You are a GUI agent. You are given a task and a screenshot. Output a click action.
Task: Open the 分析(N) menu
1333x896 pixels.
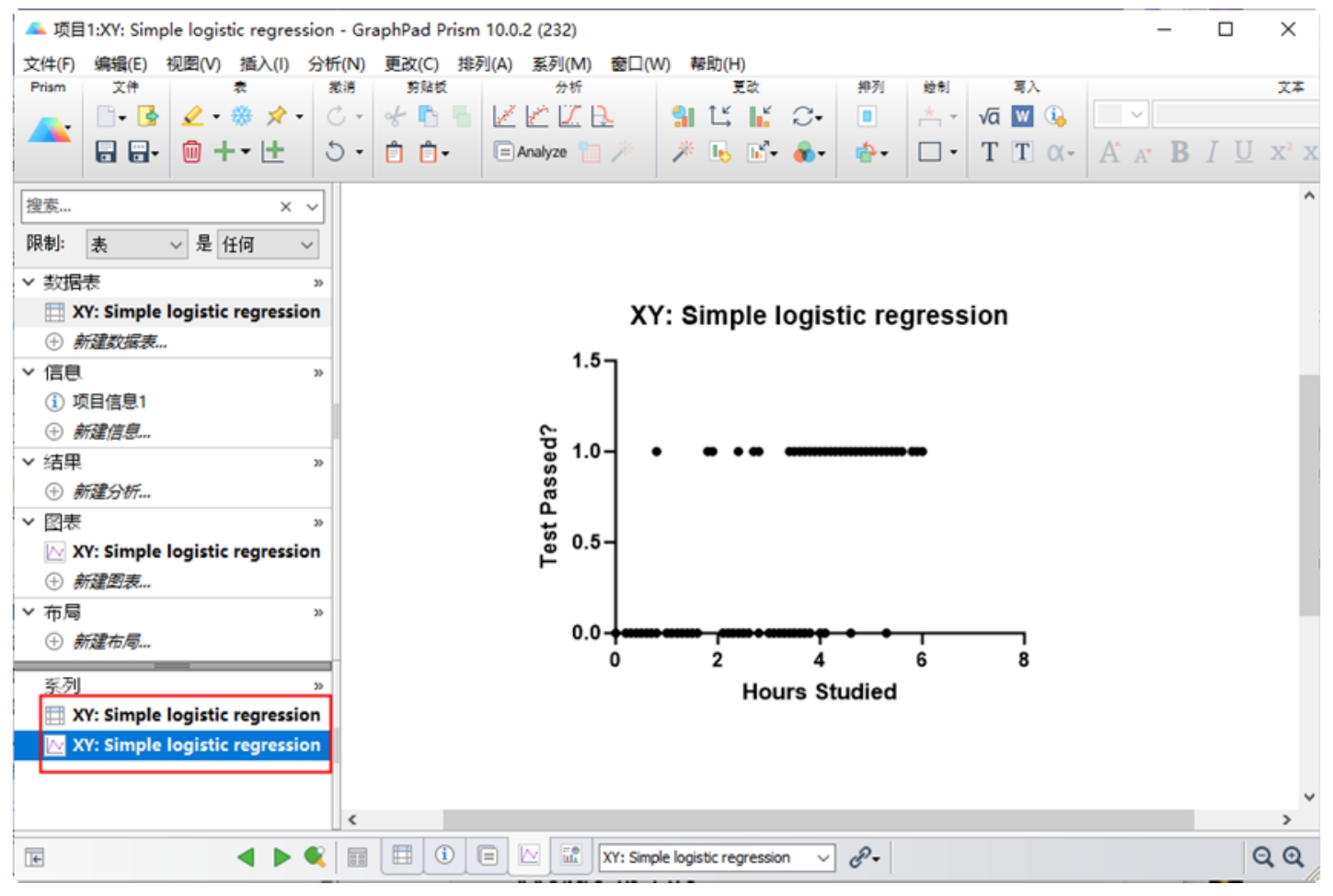coord(337,63)
